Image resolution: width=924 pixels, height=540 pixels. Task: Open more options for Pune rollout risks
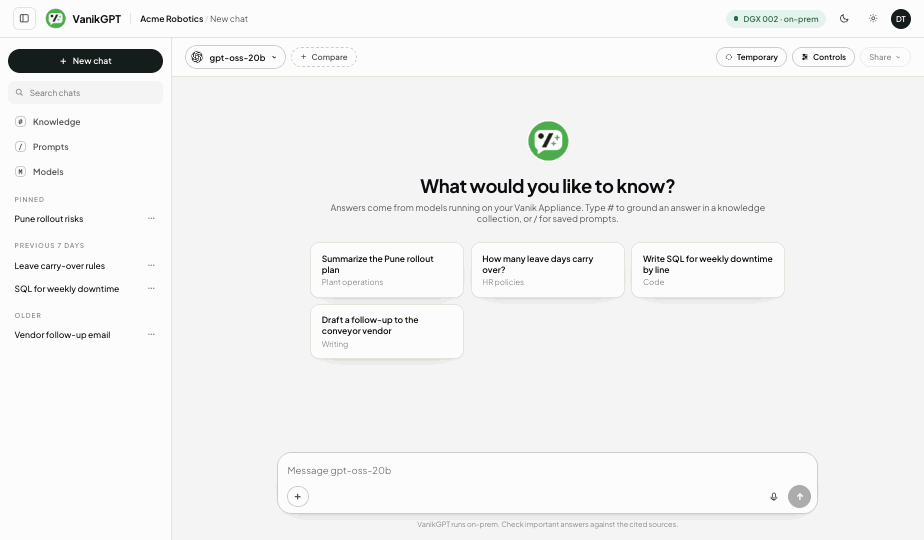[151, 219]
